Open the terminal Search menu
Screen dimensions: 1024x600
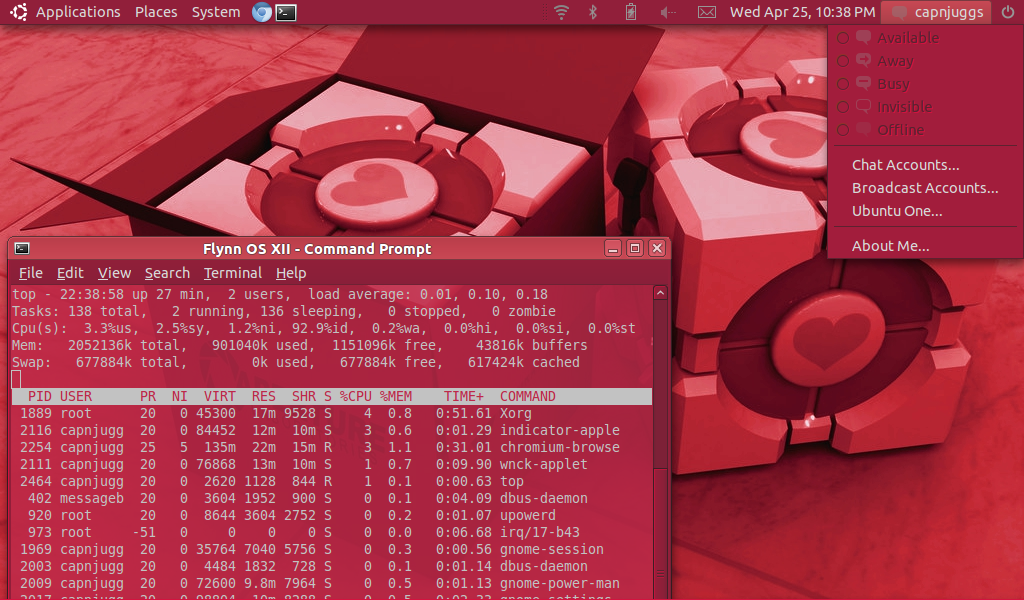[167, 273]
